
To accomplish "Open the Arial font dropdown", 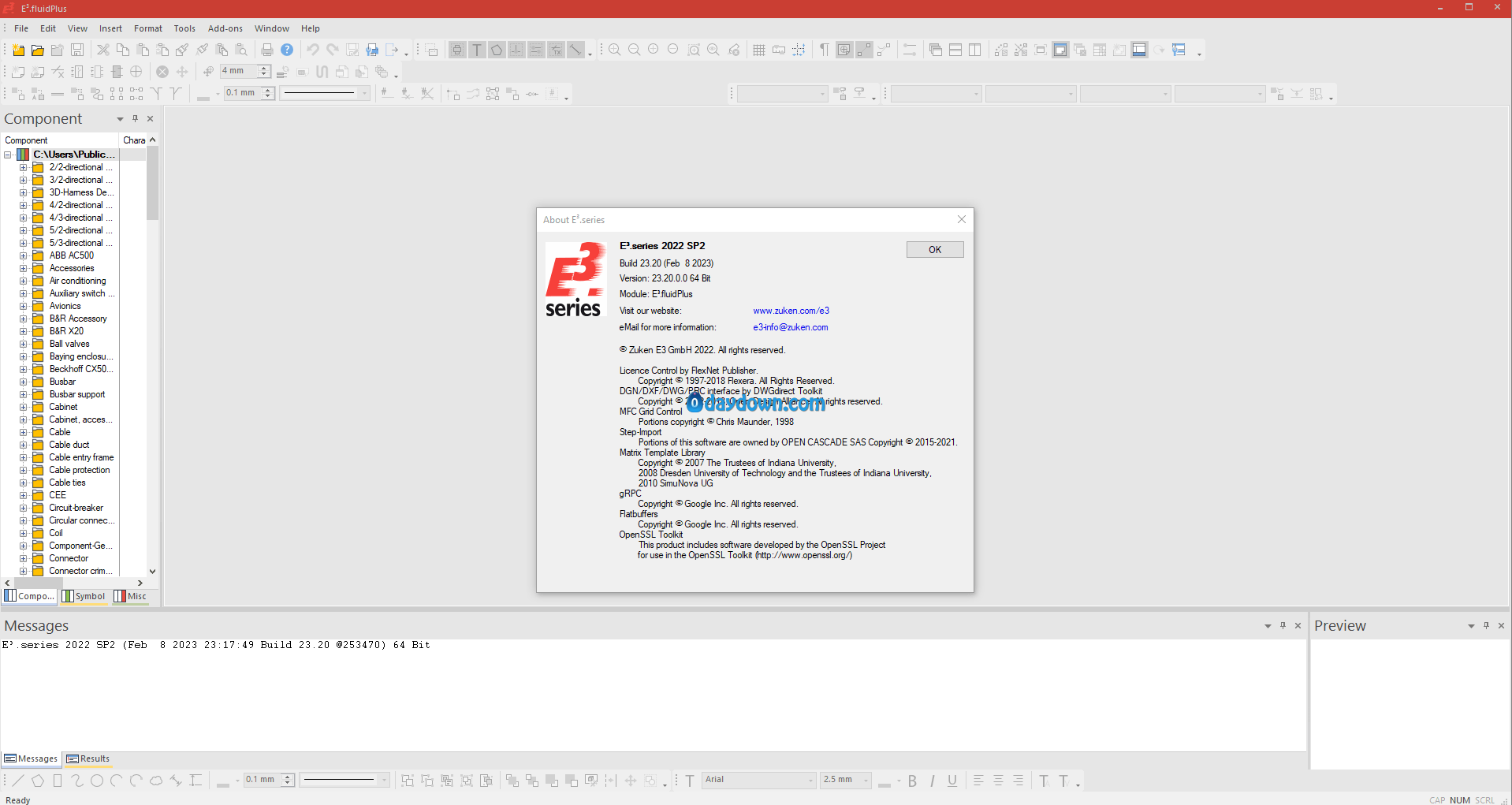I will pos(810,780).
